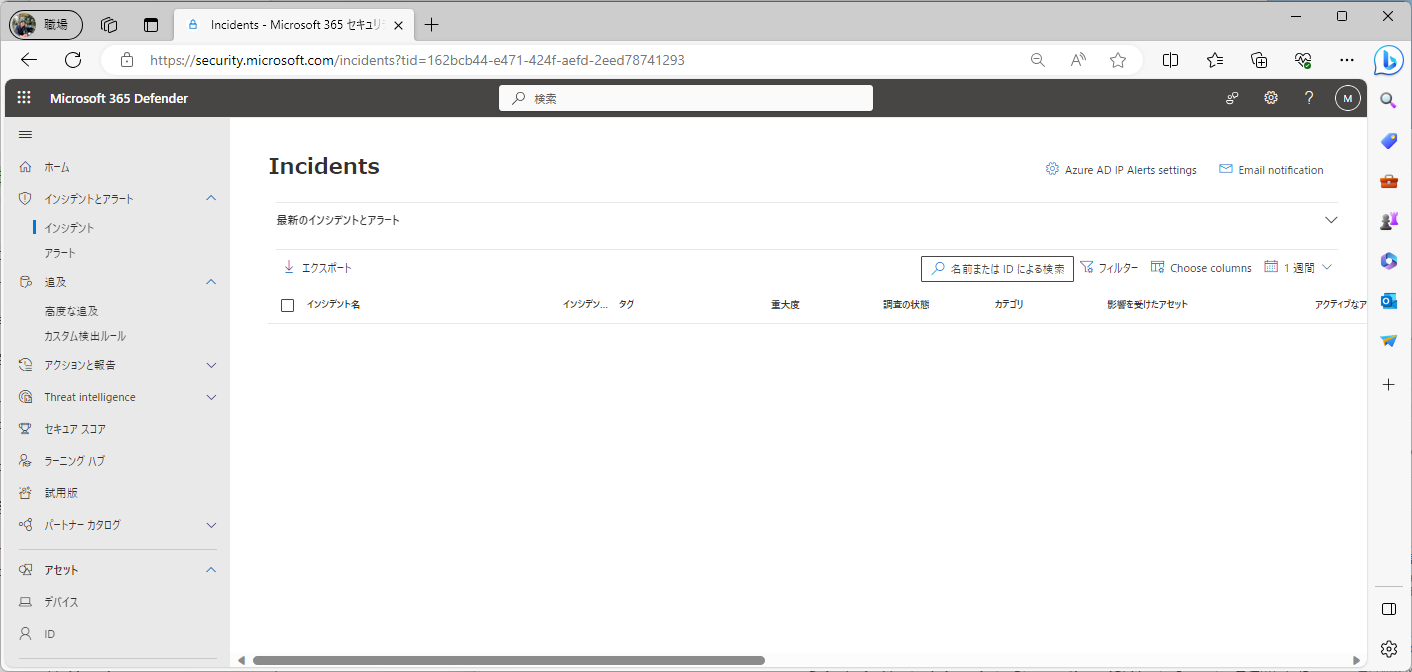Collapse the navigation pane with hamburger icon
This screenshot has width=1412, height=672.
(25, 135)
